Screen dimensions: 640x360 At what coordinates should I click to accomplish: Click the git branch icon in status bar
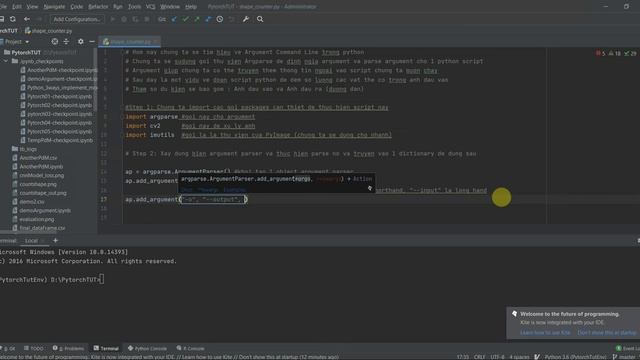615,357
